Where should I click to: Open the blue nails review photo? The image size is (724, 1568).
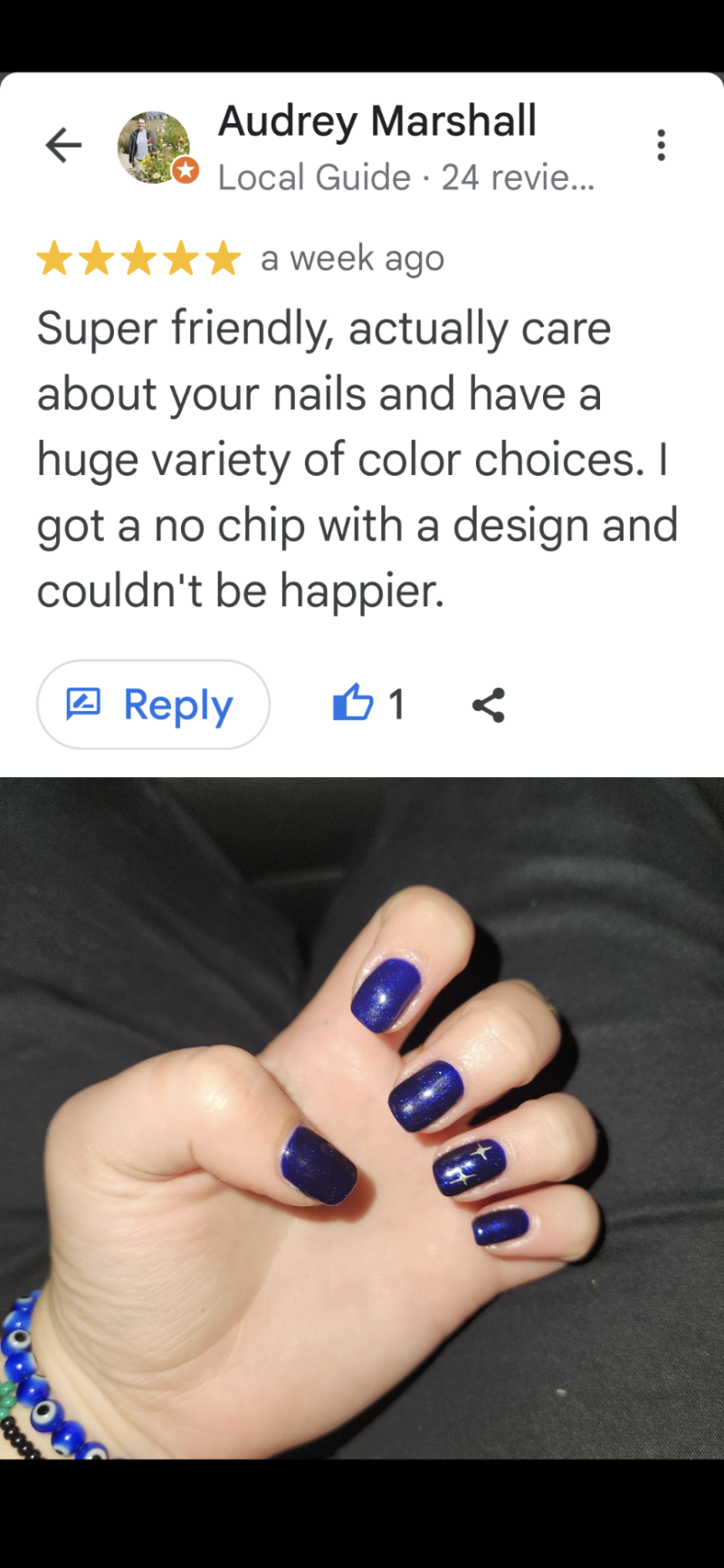point(362,1117)
